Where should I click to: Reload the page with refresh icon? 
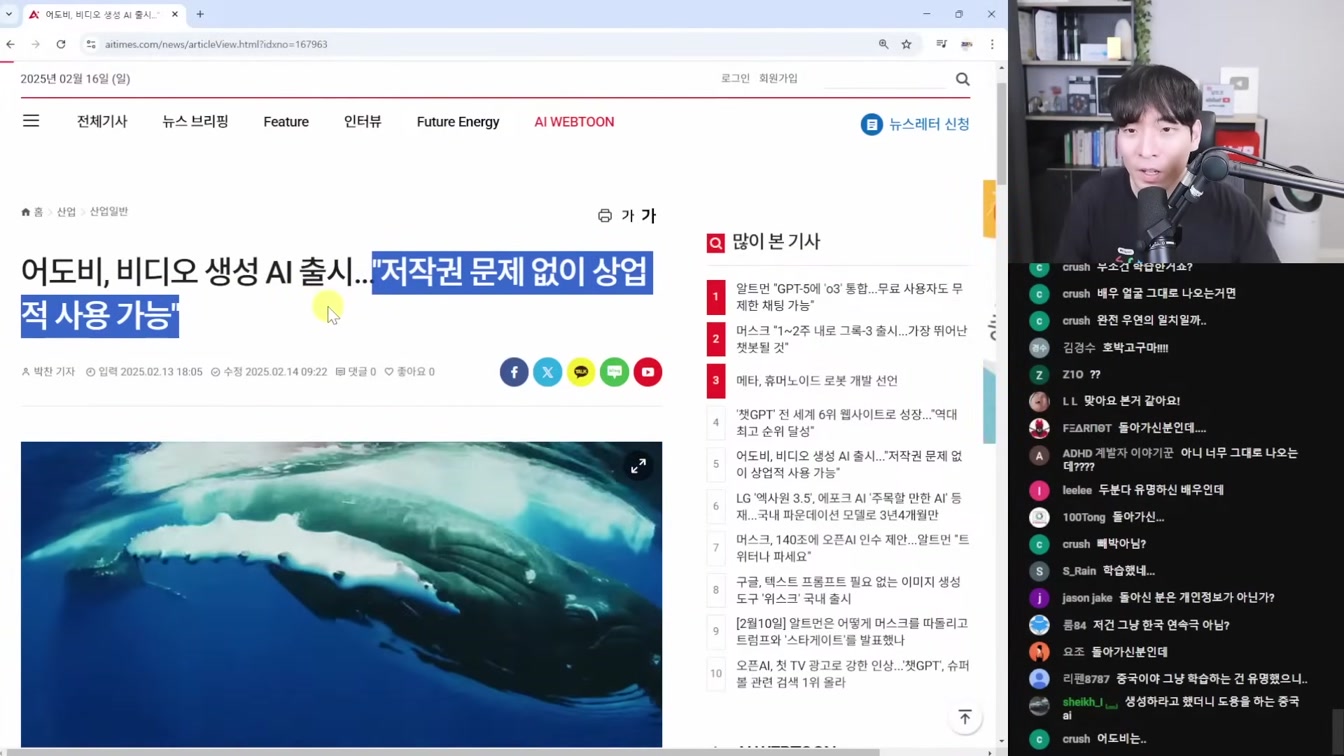pyautogui.click(x=61, y=44)
